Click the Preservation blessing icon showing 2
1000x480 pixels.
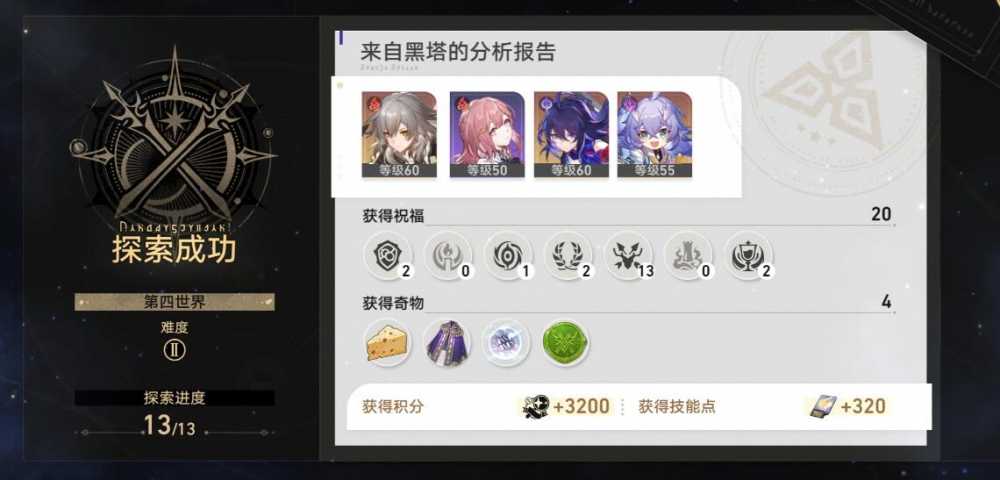388,256
